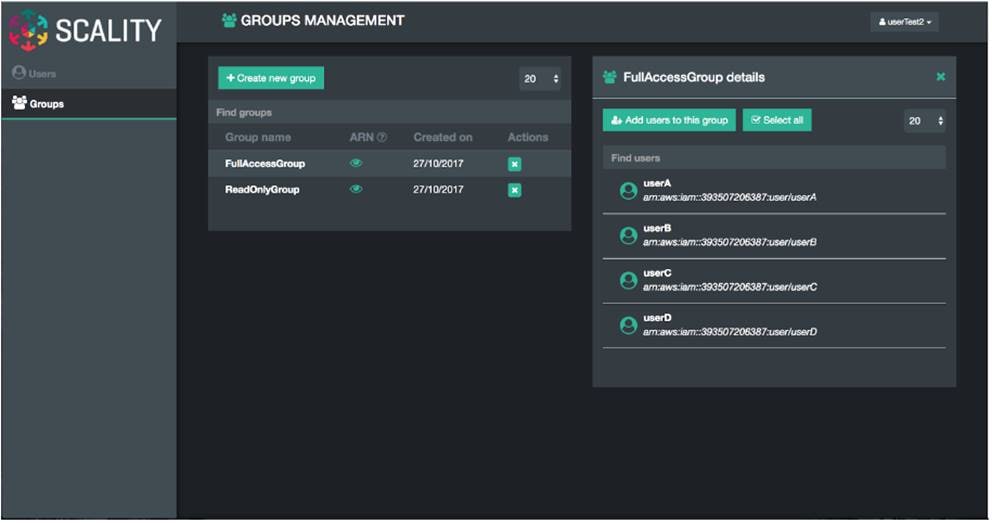Click ReadOnlyGroup created date 27/10/2017

pyautogui.click(x=438, y=189)
